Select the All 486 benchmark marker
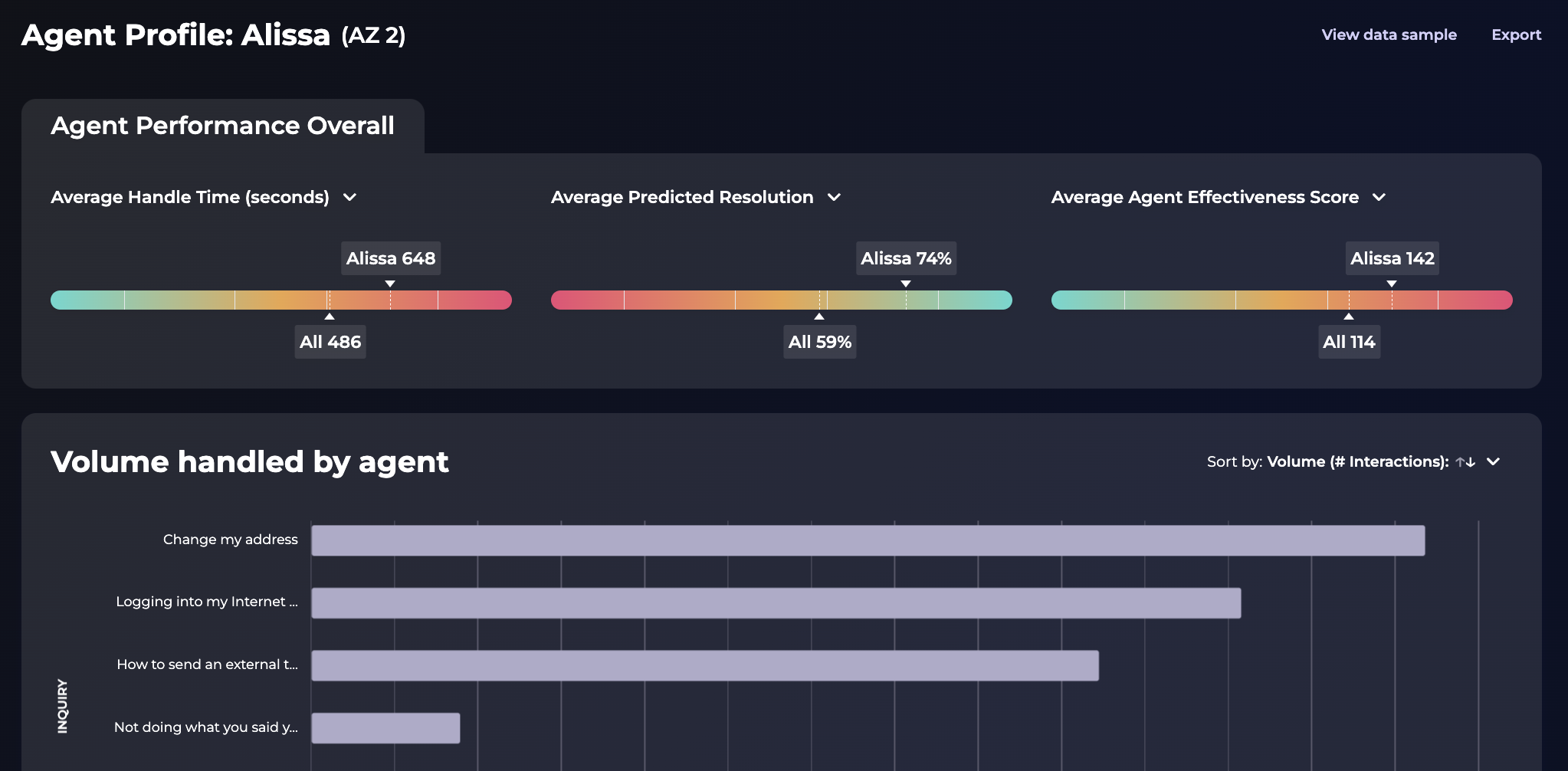Viewport: 1568px width, 771px height. pyautogui.click(x=330, y=342)
